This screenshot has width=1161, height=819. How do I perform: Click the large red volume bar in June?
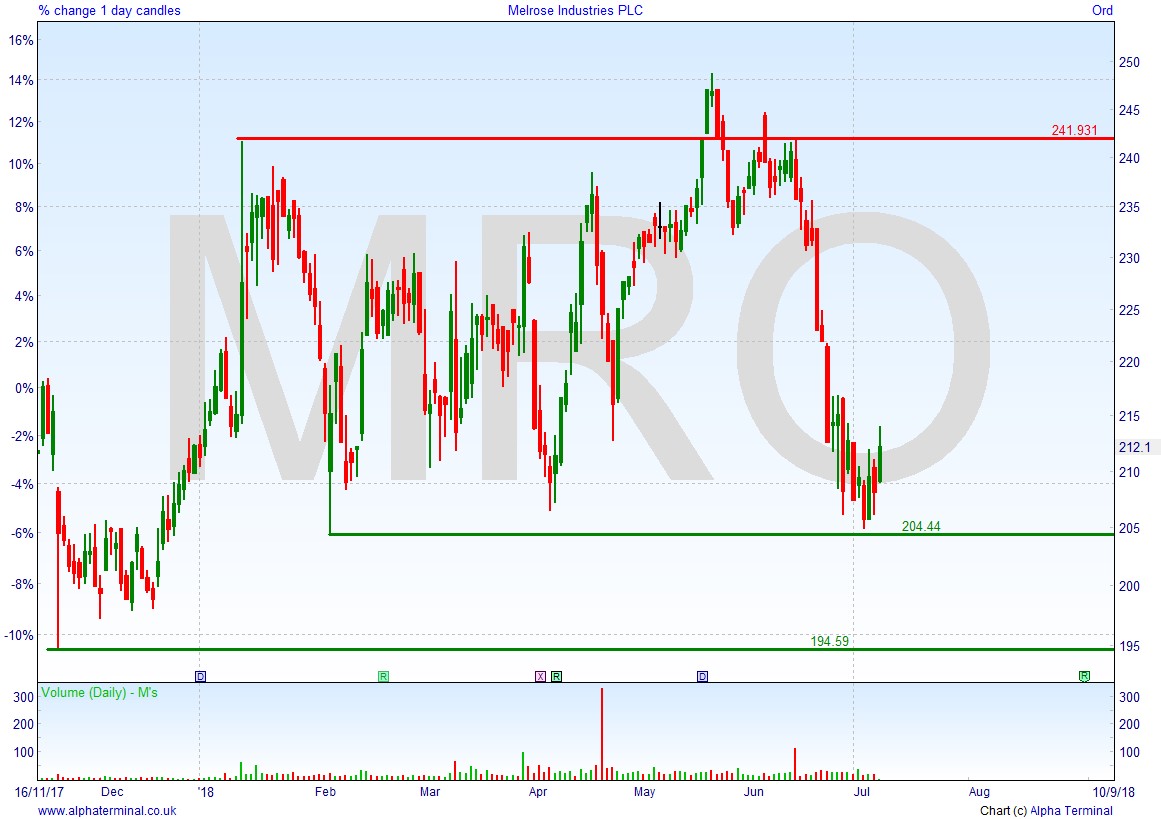coord(795,764)
